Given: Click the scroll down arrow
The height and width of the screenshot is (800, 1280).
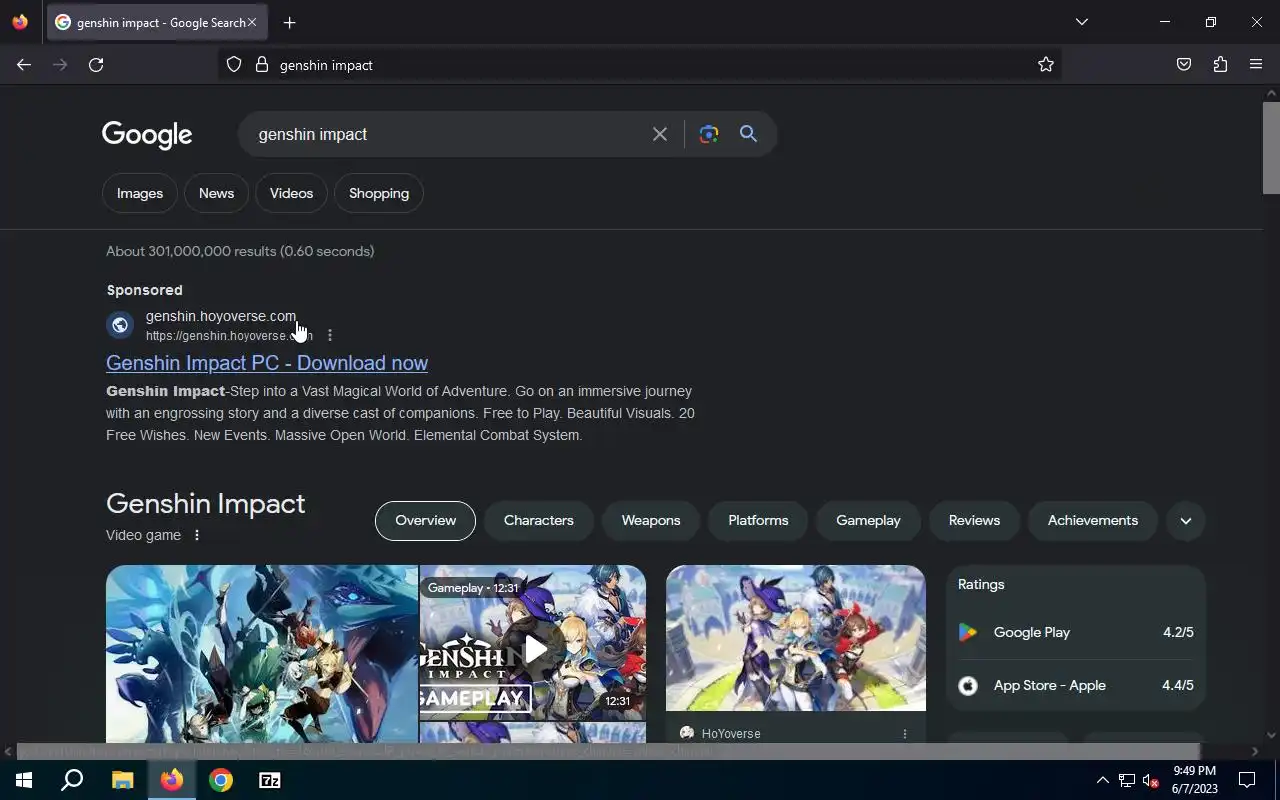Looking at the screenshot, I should [1271, 735].
